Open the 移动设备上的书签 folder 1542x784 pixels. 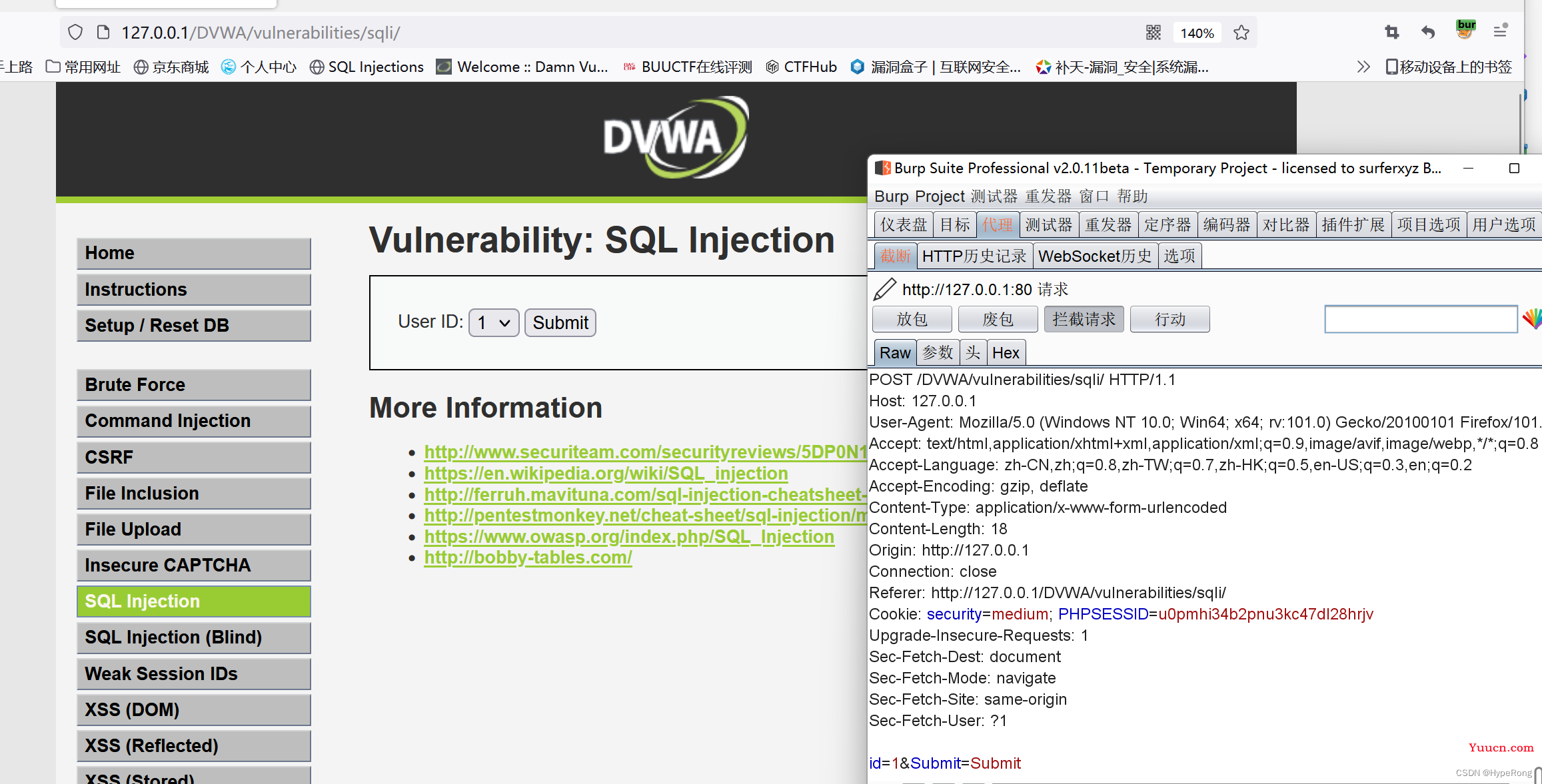1449,67
